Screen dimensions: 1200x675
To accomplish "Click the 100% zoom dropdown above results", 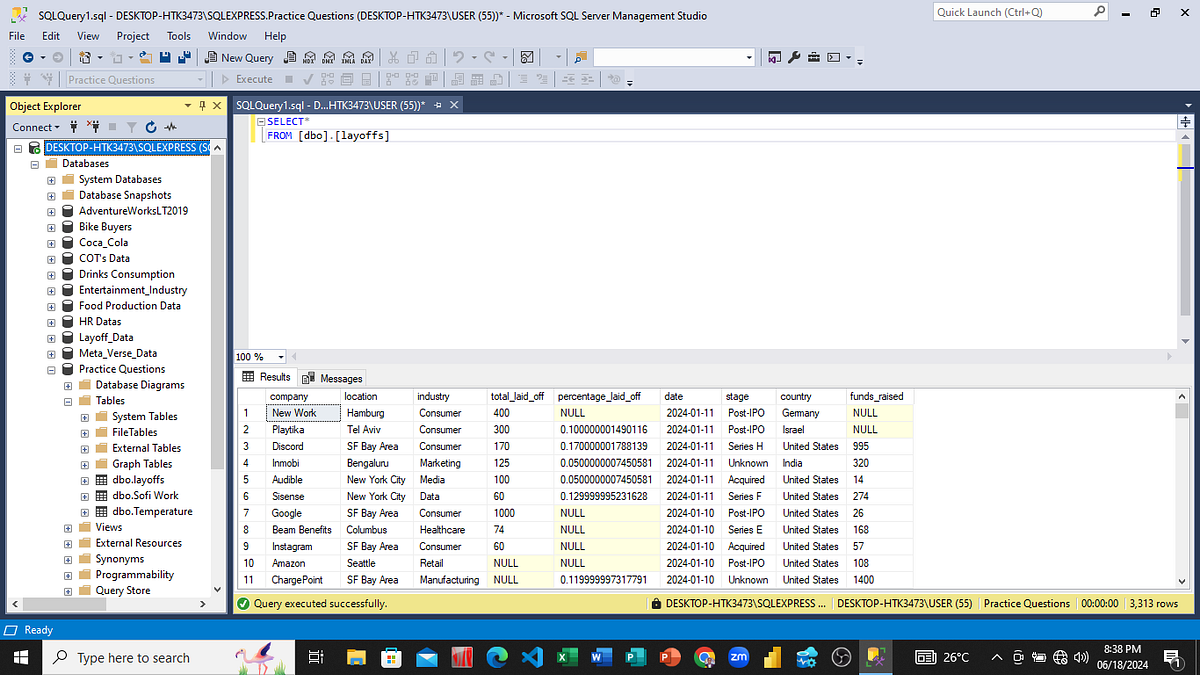I will (258, 357).
